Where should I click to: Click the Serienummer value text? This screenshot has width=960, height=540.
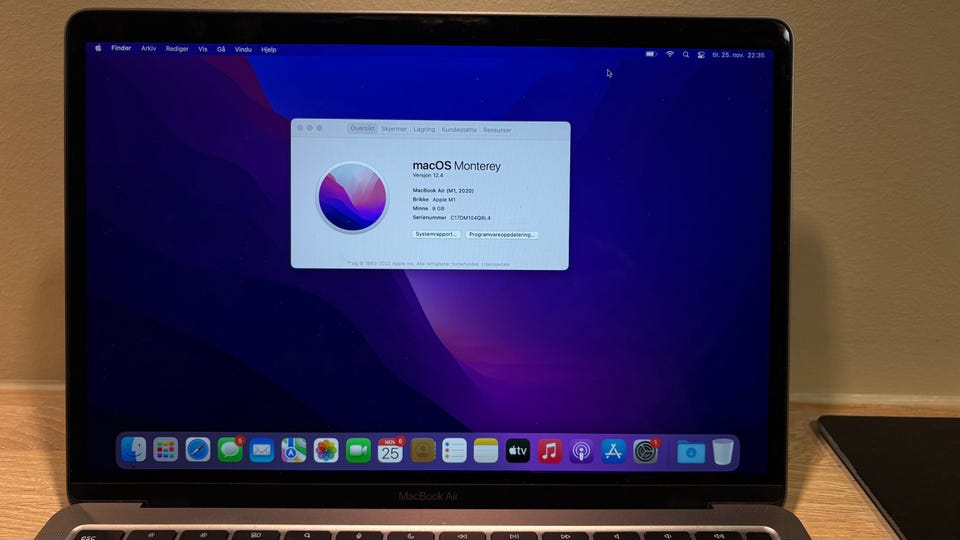click(x=470, y=218)
